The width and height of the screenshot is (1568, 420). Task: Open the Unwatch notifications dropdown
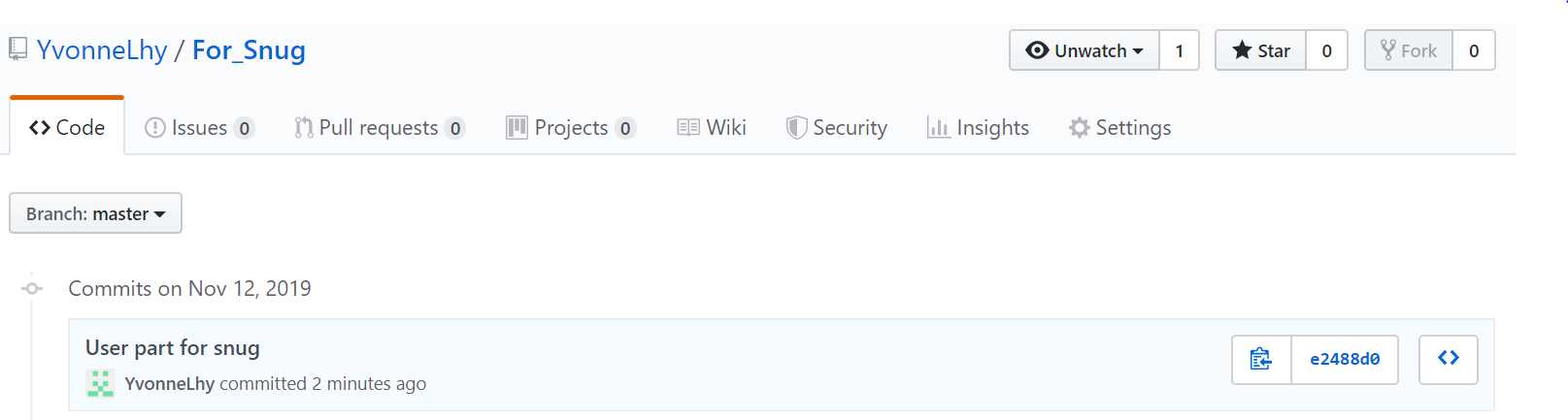(1084, 50)
